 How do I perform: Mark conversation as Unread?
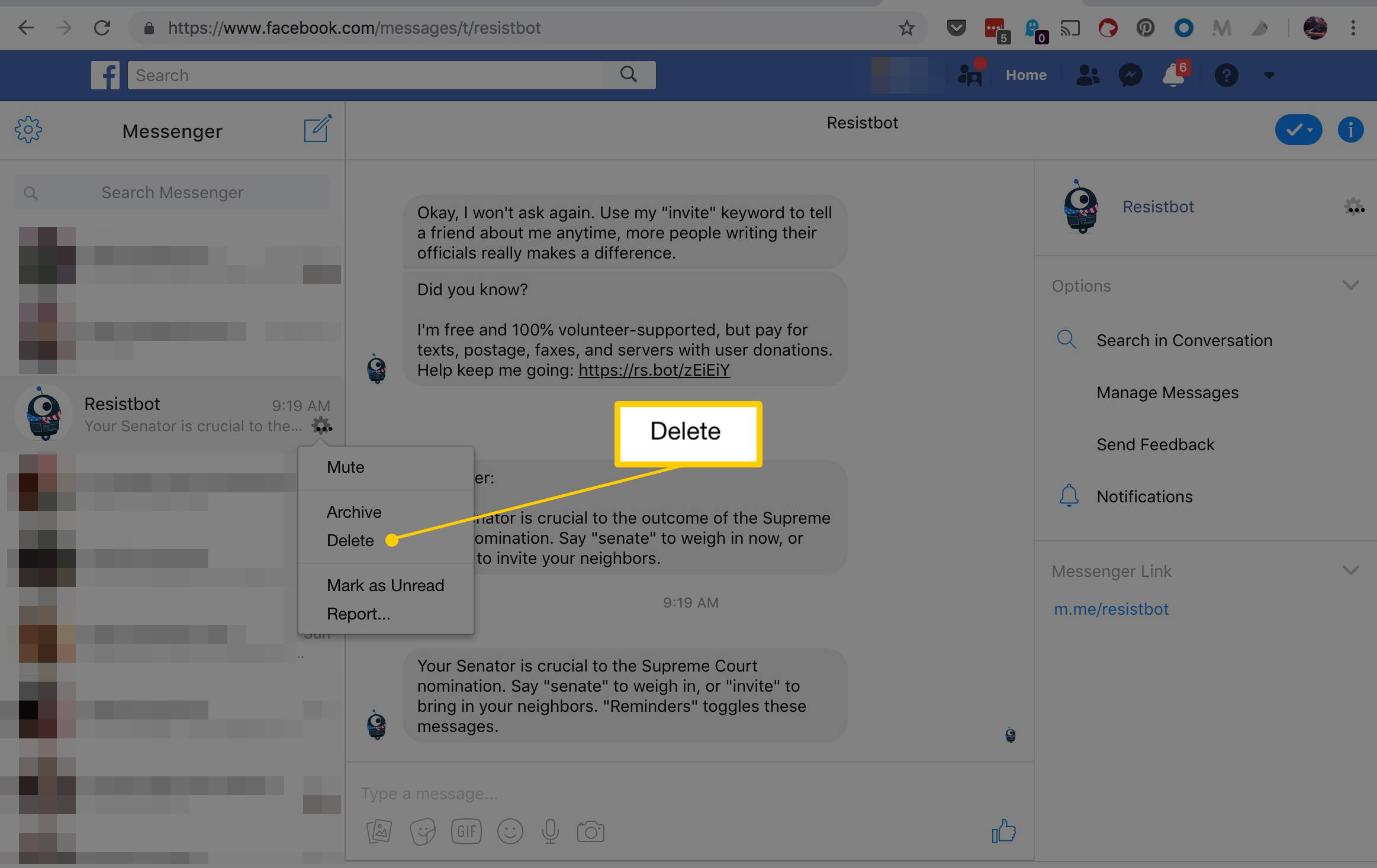(x=385, y=585)
